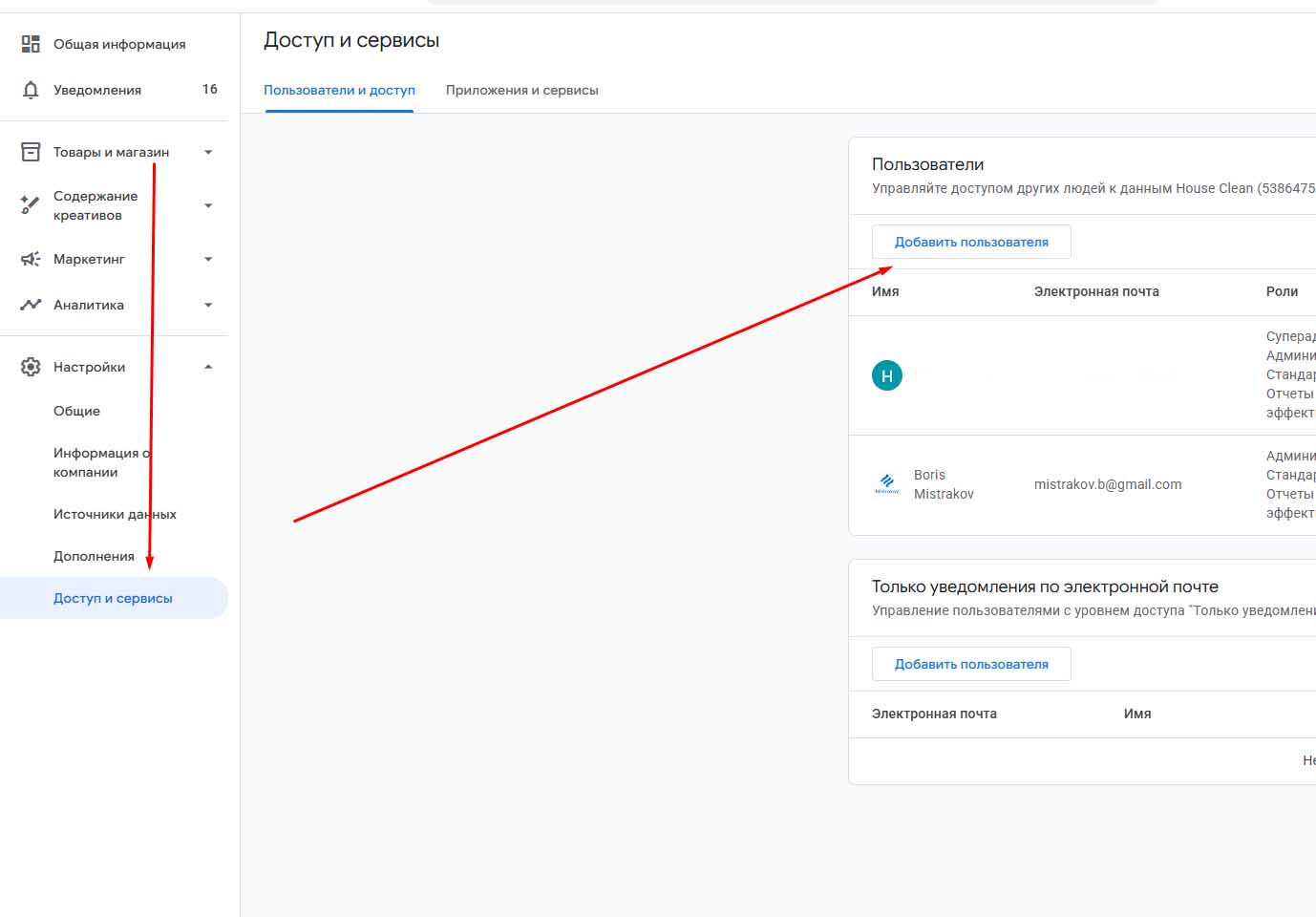Click Добавить пользователя in Пользователи section

coord(970,242)
